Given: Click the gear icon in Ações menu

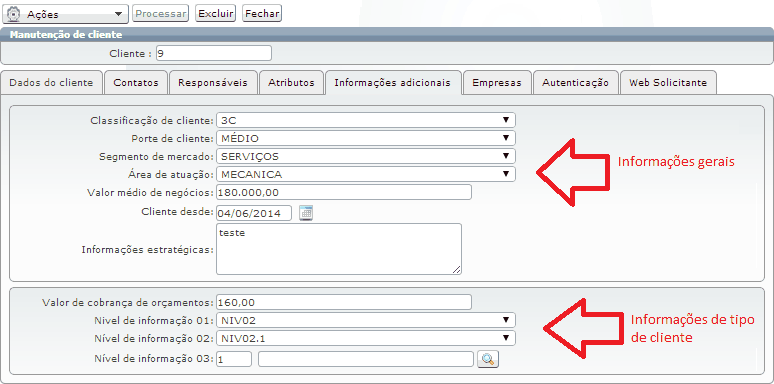Looking at the screenshot, I should coord(13,14).
